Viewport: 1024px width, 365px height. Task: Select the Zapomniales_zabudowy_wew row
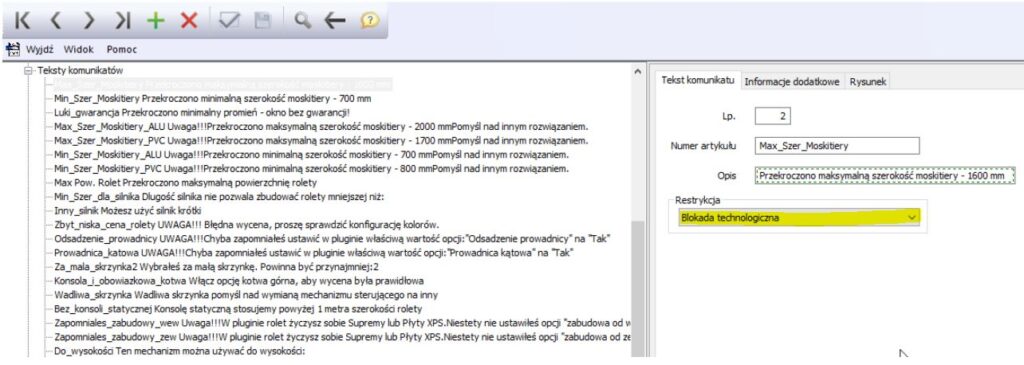[342, 323]
